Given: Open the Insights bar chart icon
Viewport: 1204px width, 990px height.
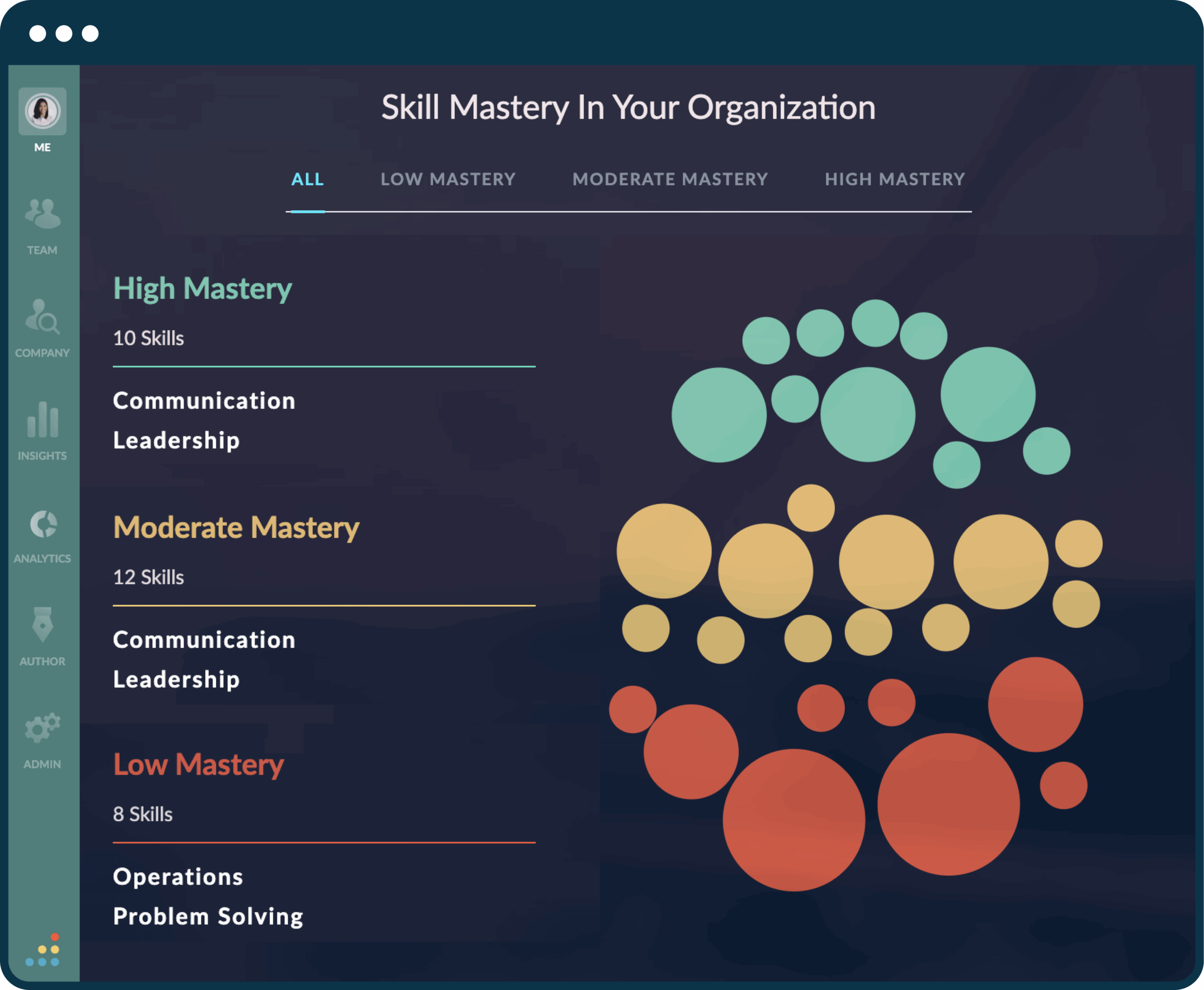Looking at the screenshot, I should pos(42,420).
